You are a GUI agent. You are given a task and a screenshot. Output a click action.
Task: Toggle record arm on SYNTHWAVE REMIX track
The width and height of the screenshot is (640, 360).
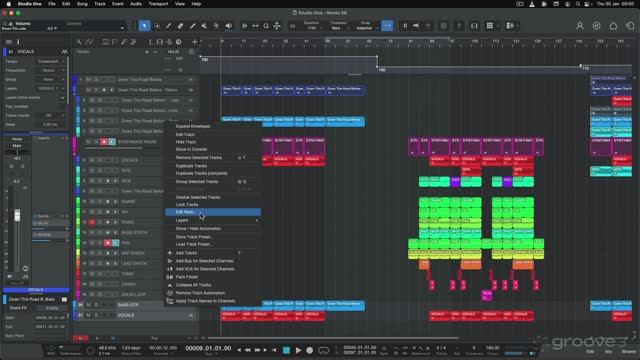[x=104, y=142]
